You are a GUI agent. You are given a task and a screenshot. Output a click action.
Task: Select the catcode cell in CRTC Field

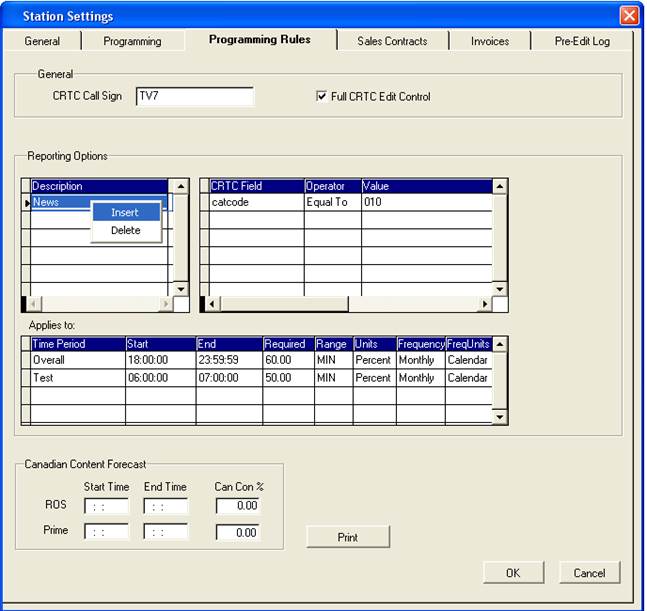[x=256, y=202]
